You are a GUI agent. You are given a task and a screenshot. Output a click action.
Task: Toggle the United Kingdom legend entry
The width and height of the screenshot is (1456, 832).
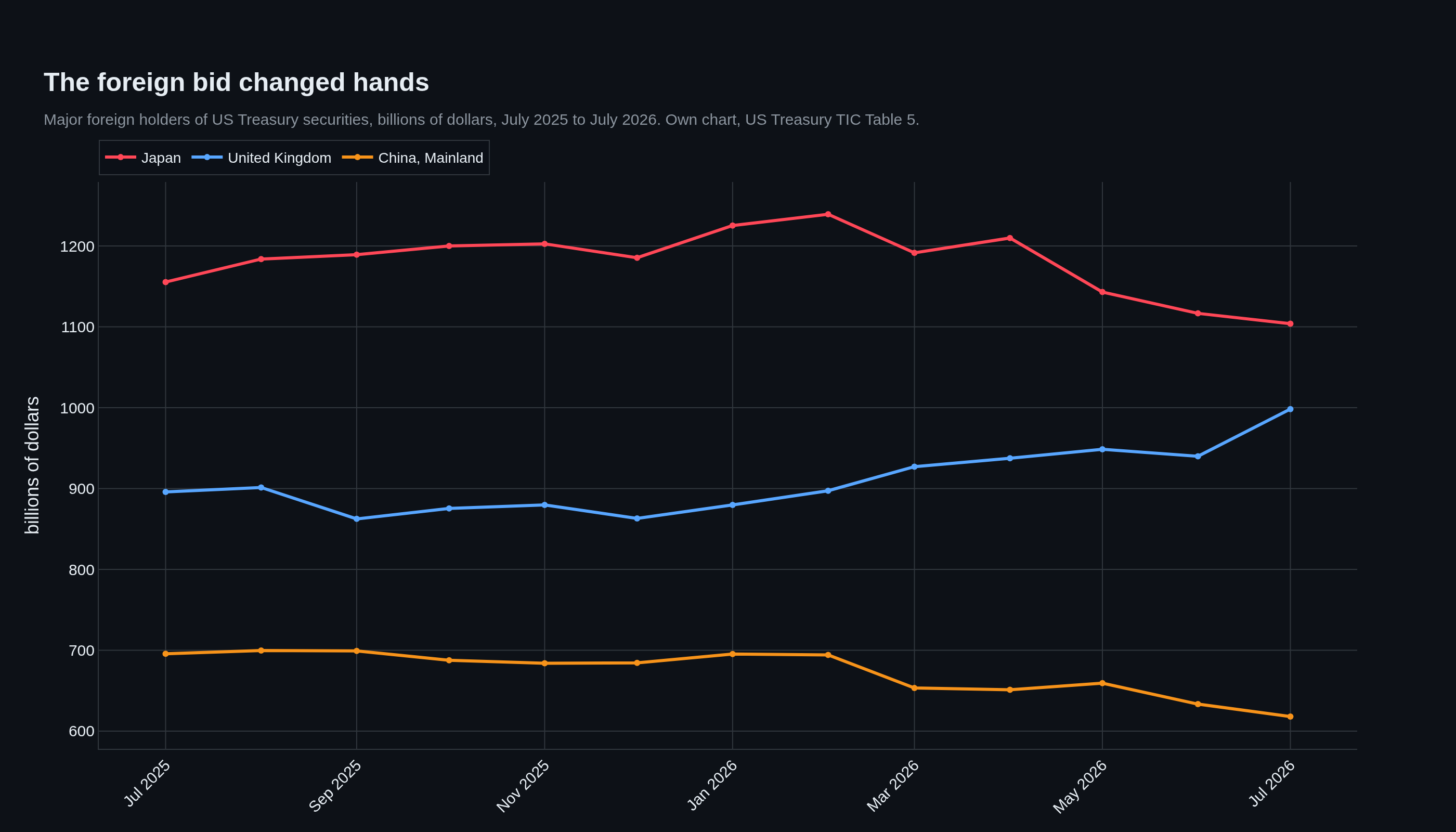[261, 158]
